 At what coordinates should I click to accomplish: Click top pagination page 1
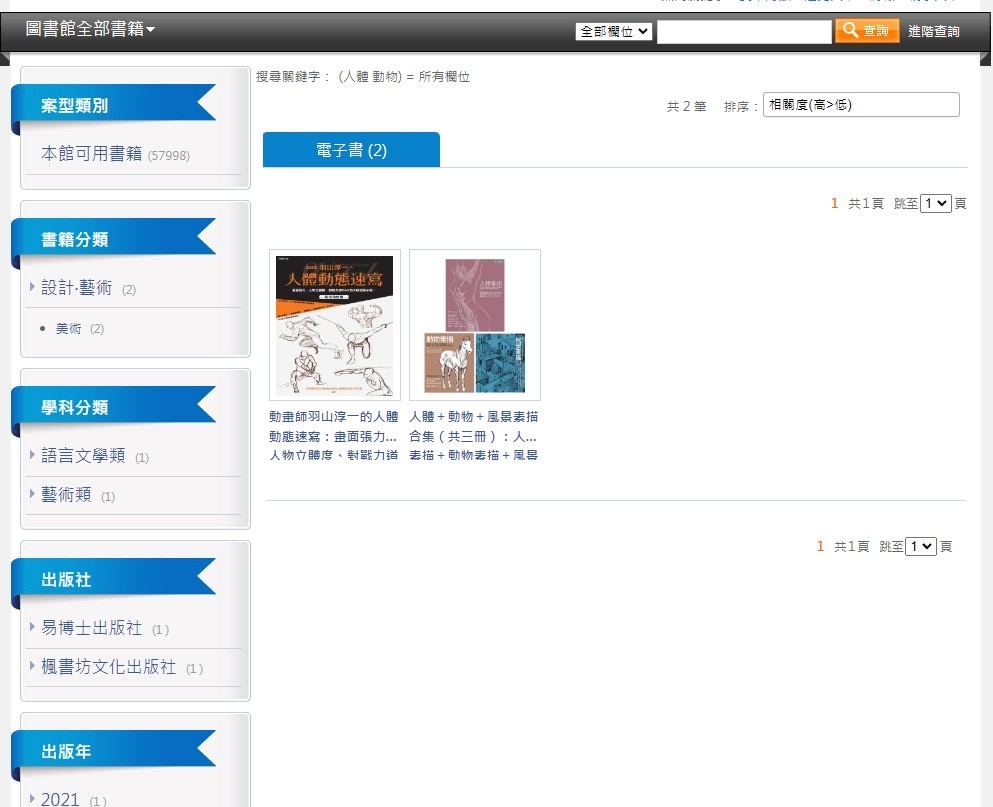(x=834, y=203)
